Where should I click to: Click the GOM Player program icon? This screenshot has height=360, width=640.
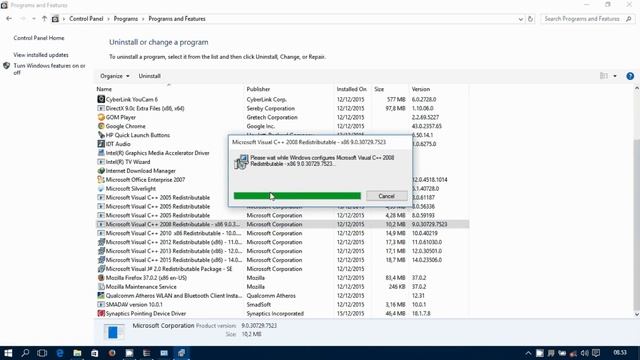point(101,117)
